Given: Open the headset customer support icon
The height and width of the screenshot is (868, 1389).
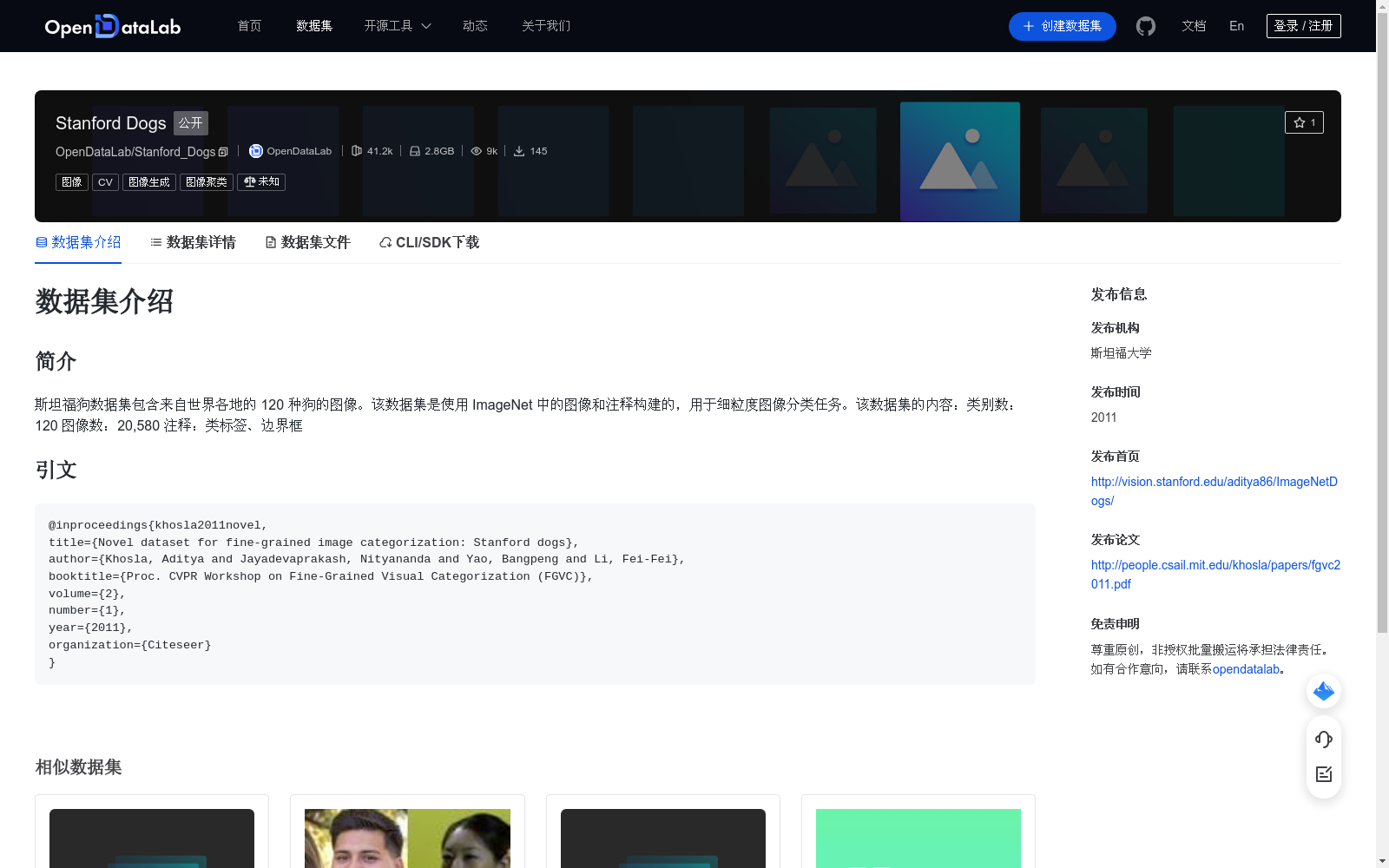Looking at the screenshot, I should [x=1323, y=739].
